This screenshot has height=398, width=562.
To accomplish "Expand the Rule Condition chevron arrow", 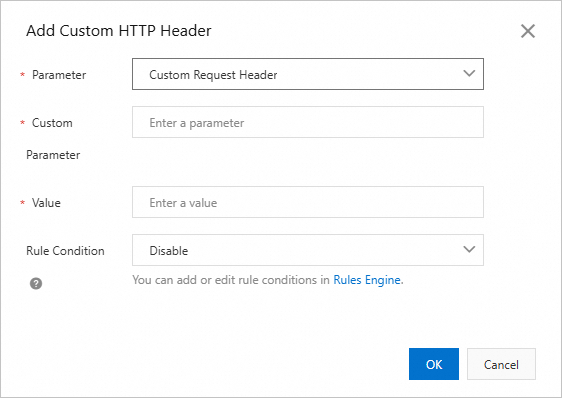I will 469,249.
